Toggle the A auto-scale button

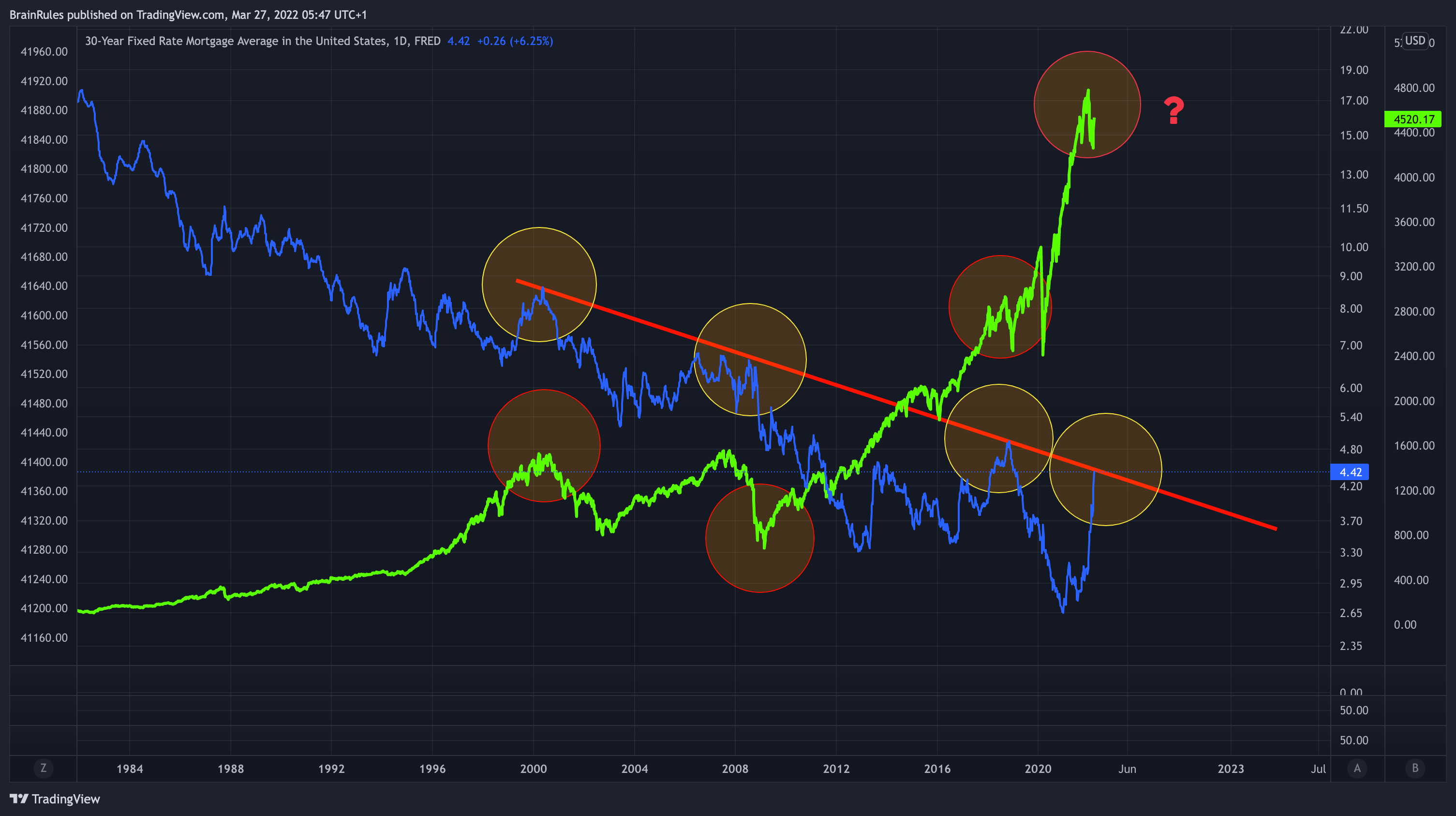pos(1357,768)
